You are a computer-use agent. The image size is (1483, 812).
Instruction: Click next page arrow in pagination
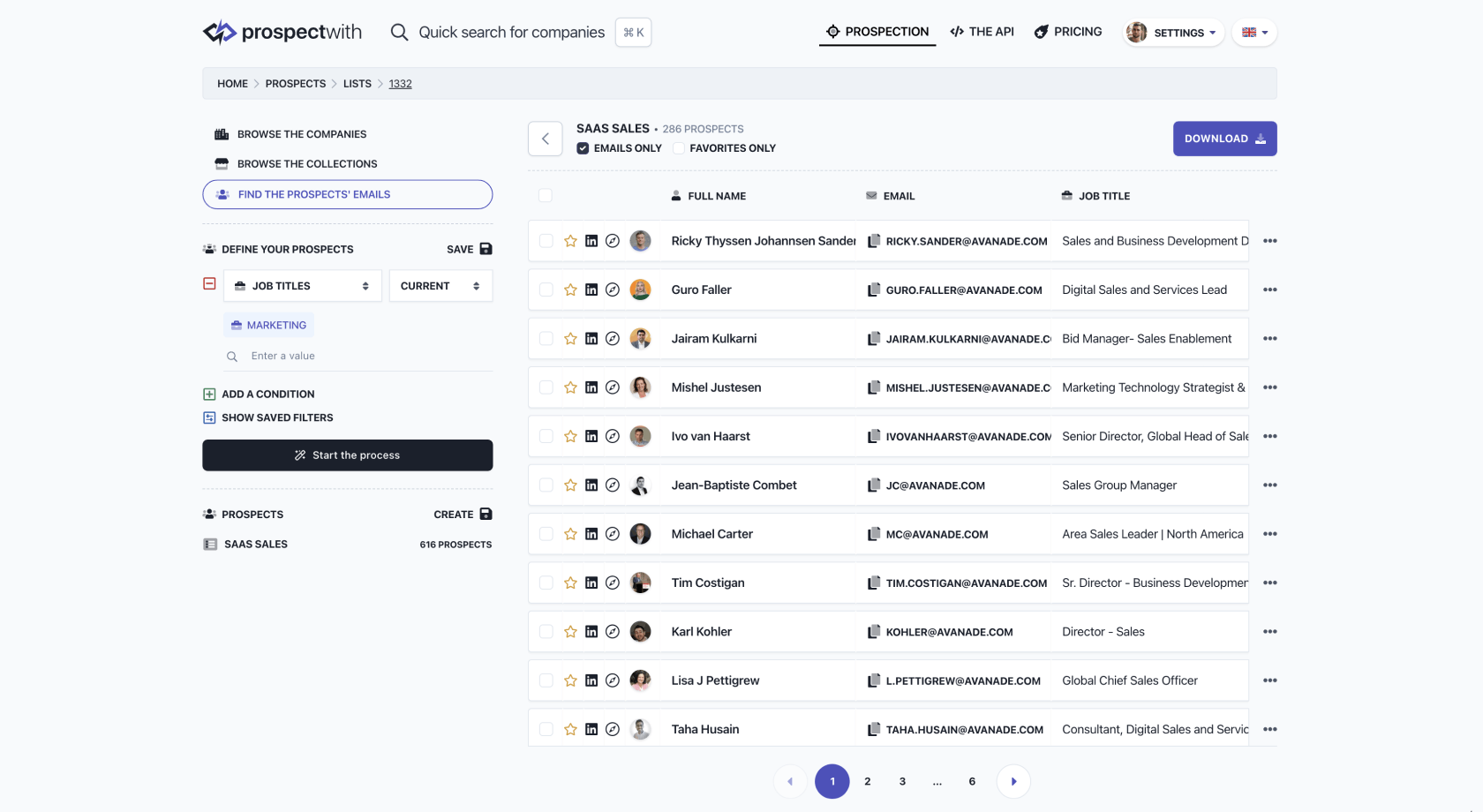pos(1013,781)
